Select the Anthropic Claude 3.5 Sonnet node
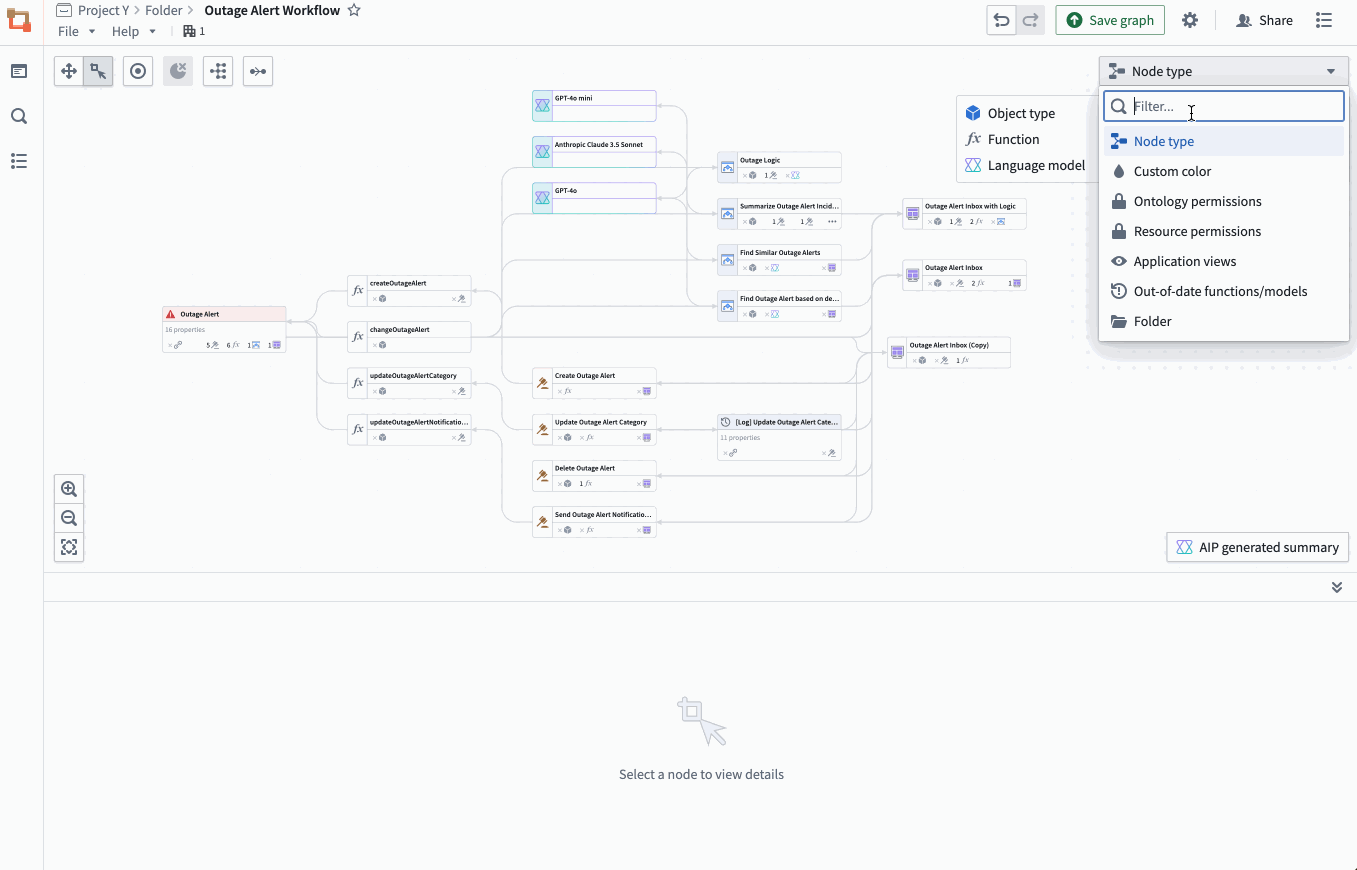The width and height of the screenshot is (1357, 870). (x=594, y=152)
